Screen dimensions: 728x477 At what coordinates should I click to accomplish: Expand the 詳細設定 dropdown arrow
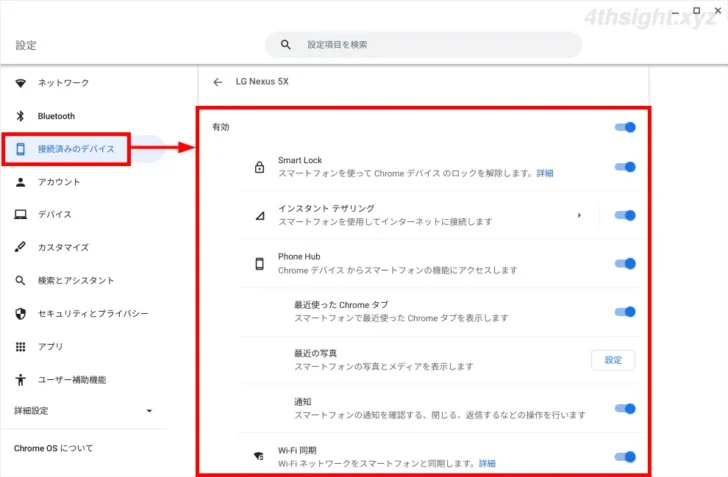(x=149, y=411)
